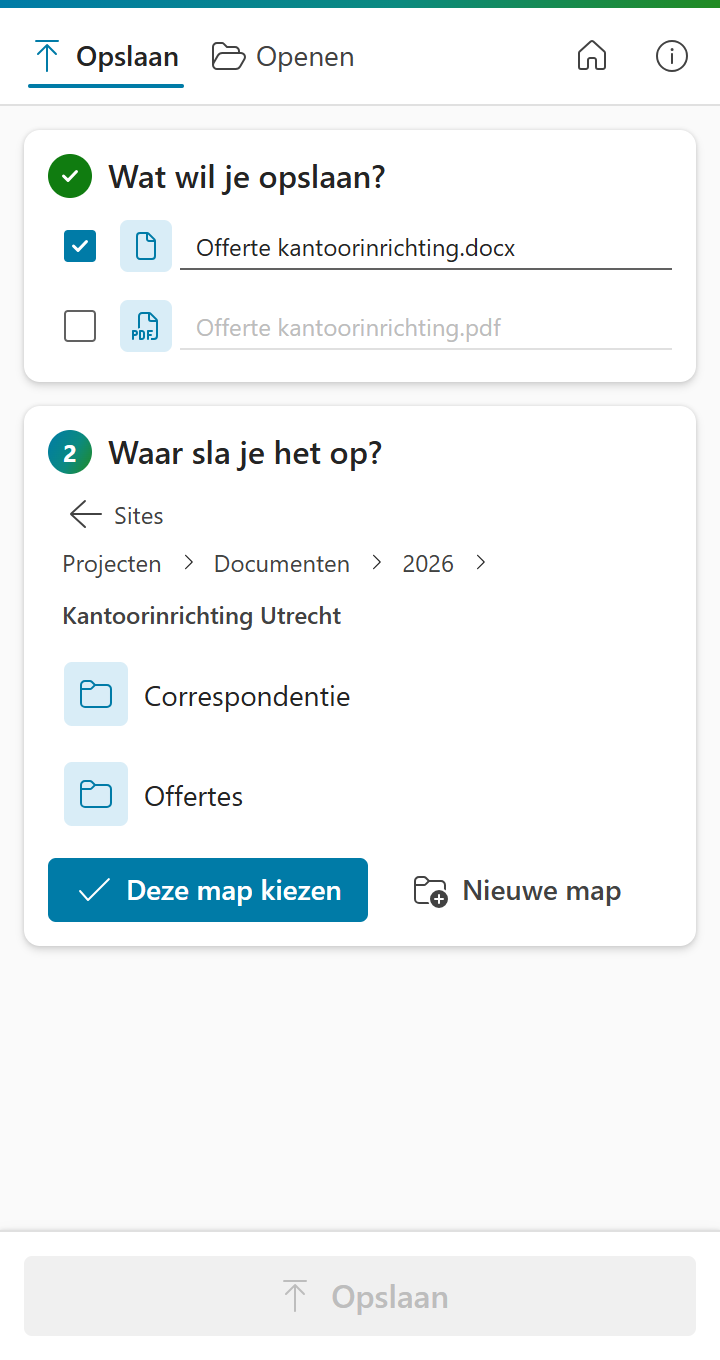Enable the PDF copy checkbox
The width and height of the screenshot is (720, 1360).
[x=80, y=326]
